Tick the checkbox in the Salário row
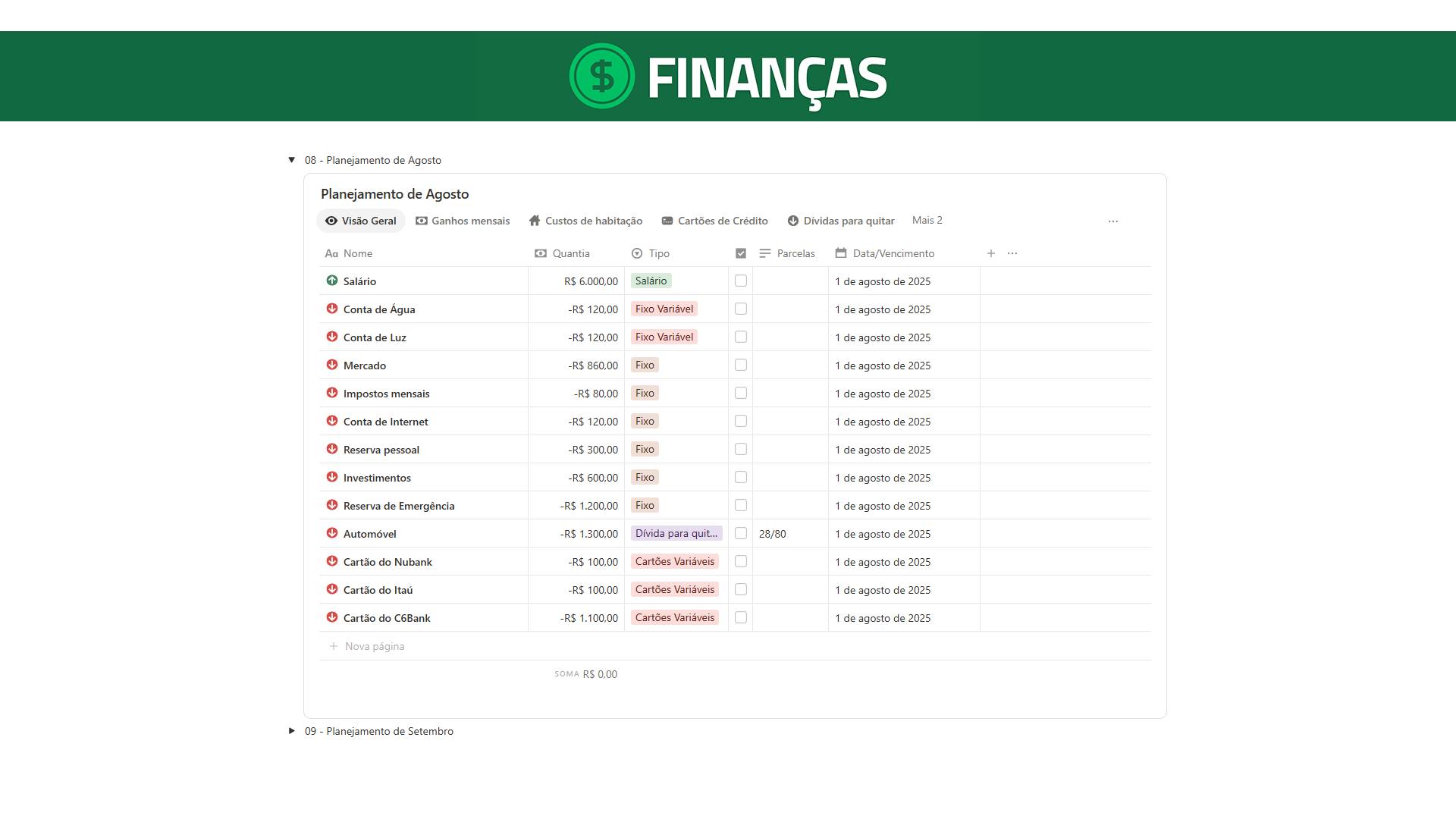This screenshot has width=1456, height=819. (x=741, y=281)
